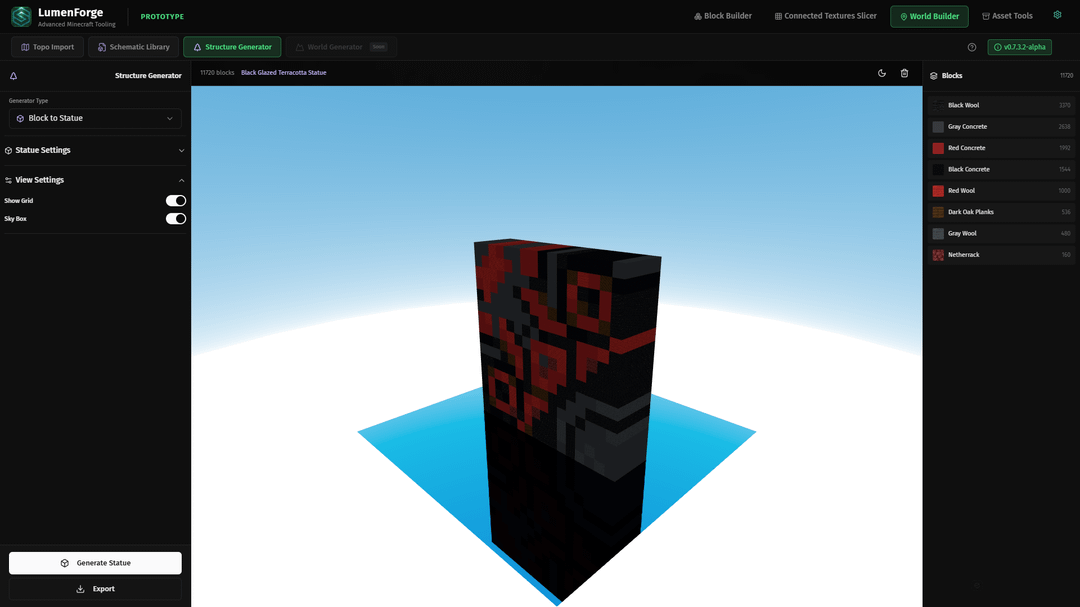Click the LumenForge logo icon
This screenshot has height=607, width=1080.
21,16
